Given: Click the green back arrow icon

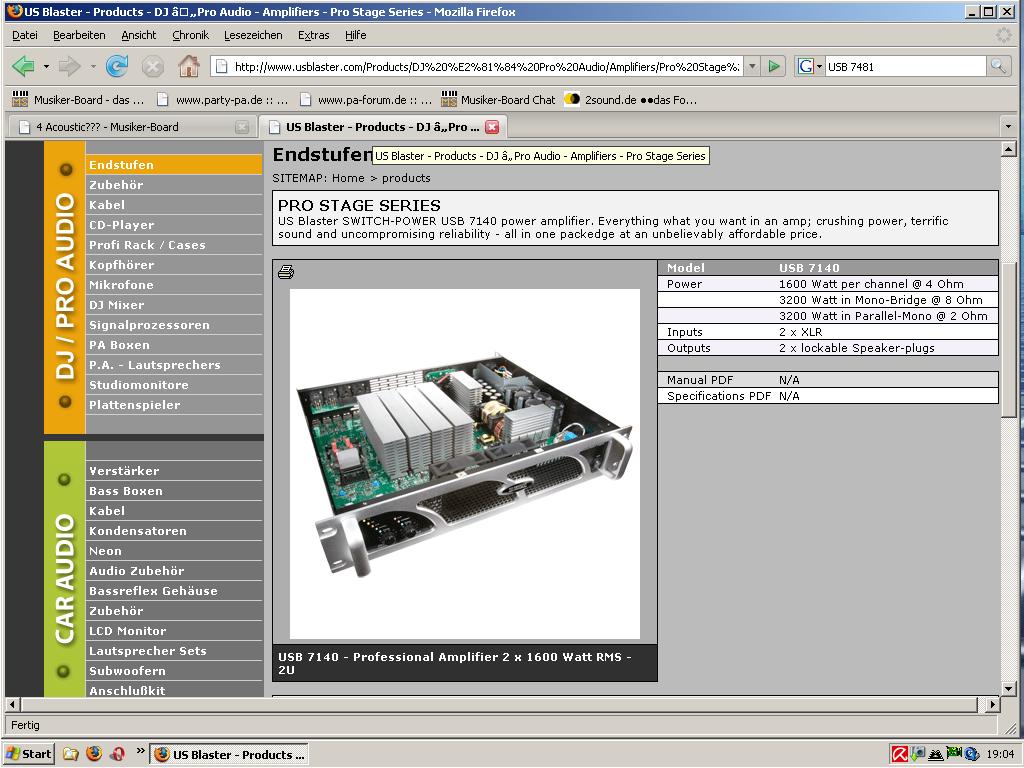Looking at the screenshot, I should 23,67.
